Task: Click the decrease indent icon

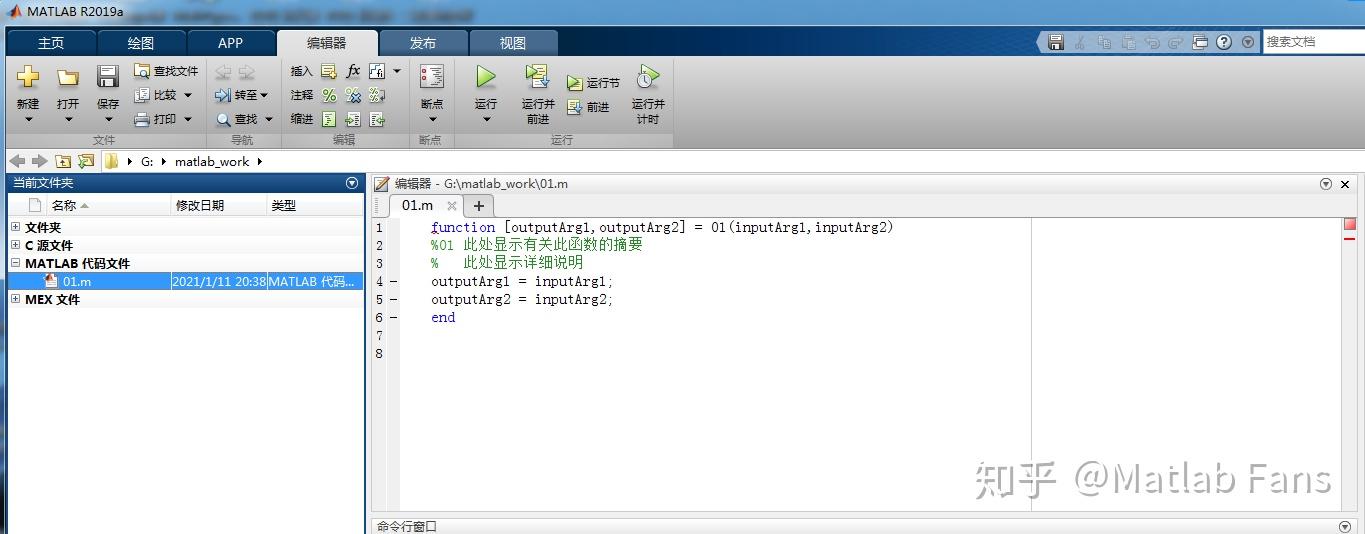Action: tap(377, 119)
